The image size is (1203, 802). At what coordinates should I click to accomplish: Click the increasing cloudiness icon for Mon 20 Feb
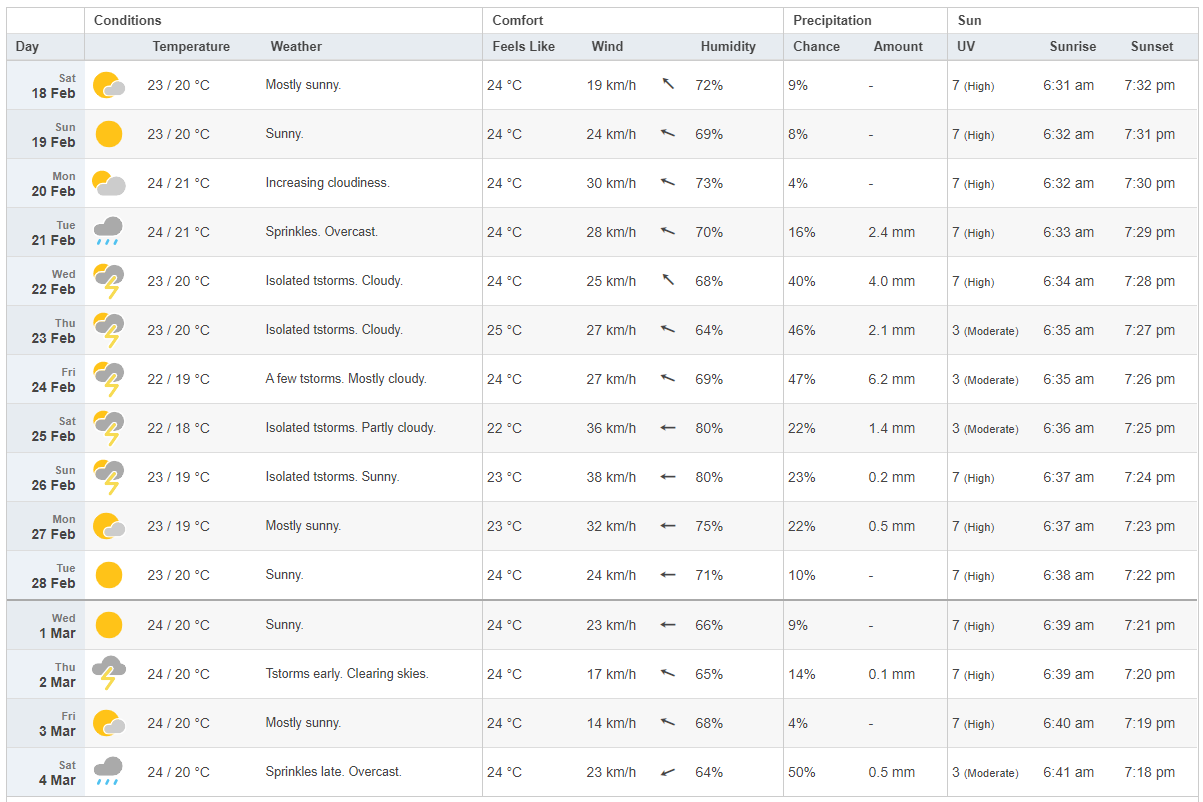(x=109, y=183)
